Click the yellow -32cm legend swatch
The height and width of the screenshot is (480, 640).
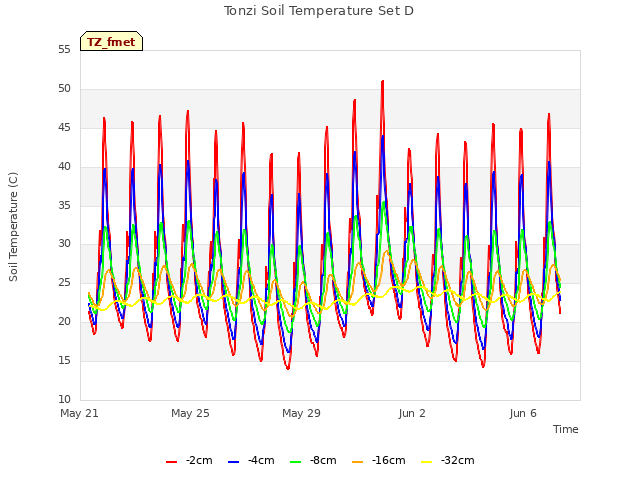coord(426,462)
